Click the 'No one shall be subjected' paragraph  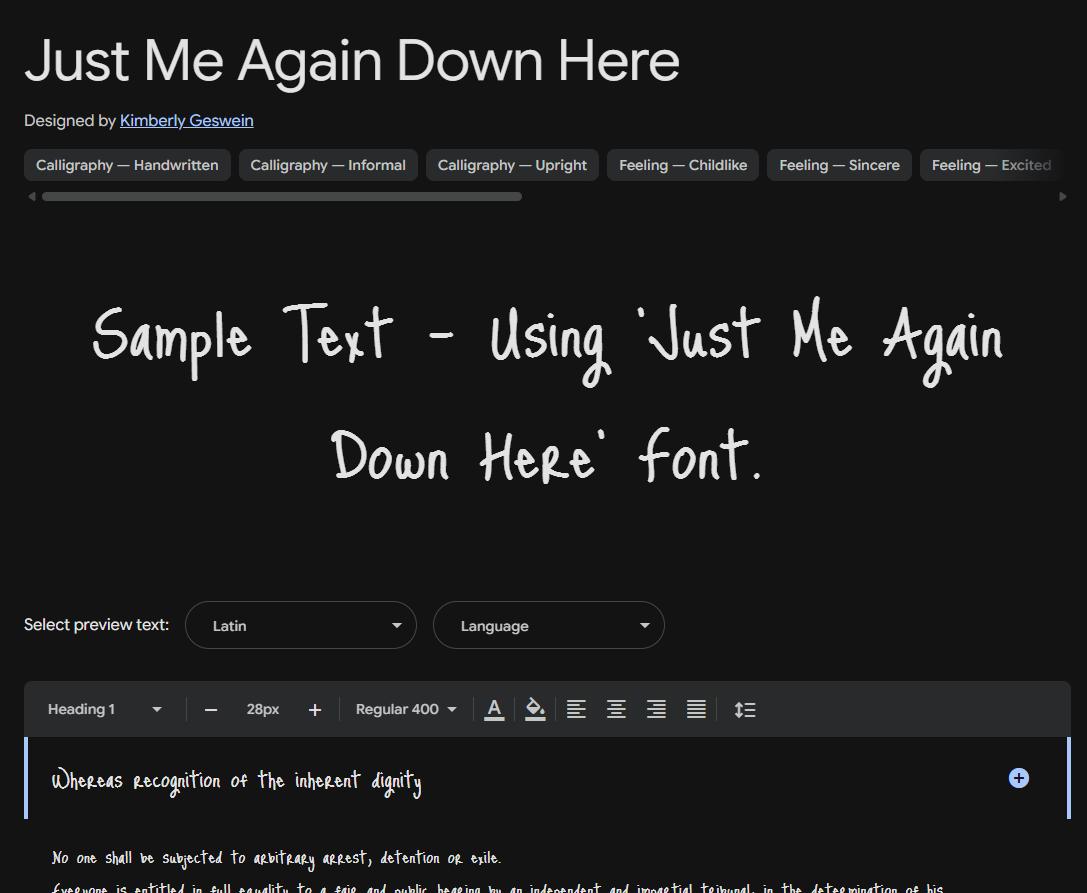pyautogui.click(x=276, y=858)
